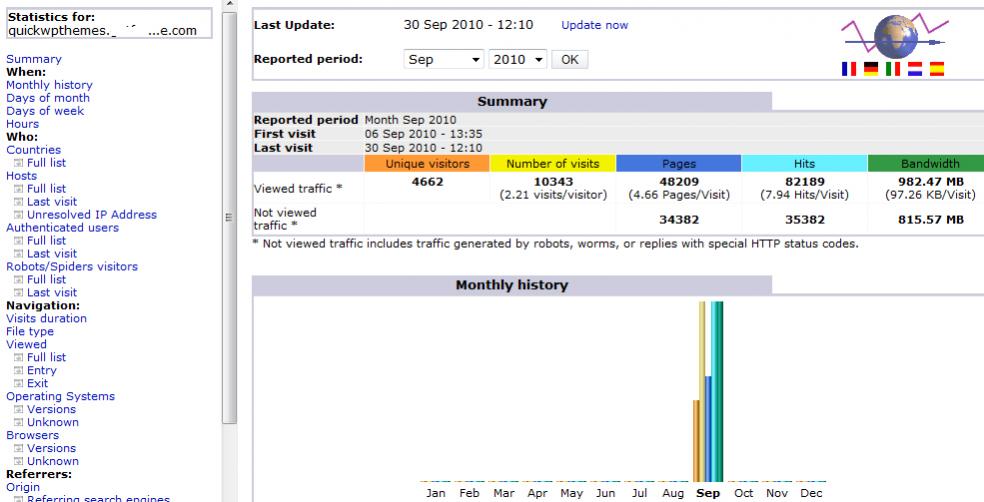Open Robots/Spiders Full list link
984x502 pixels.
(x=46, y=280)
